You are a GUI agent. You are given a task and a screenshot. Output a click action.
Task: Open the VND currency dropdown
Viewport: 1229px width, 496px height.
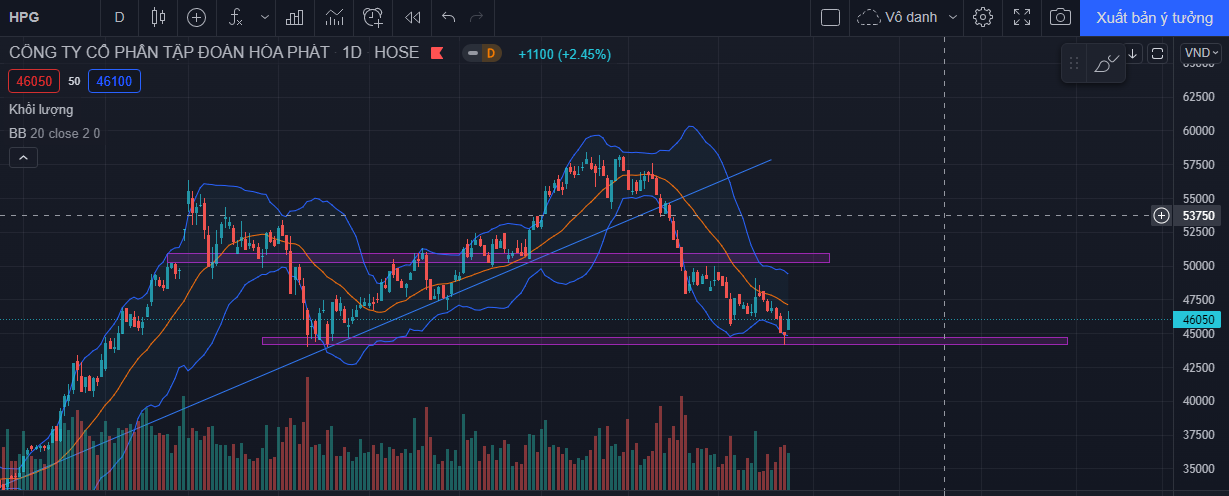point(1200,54)
